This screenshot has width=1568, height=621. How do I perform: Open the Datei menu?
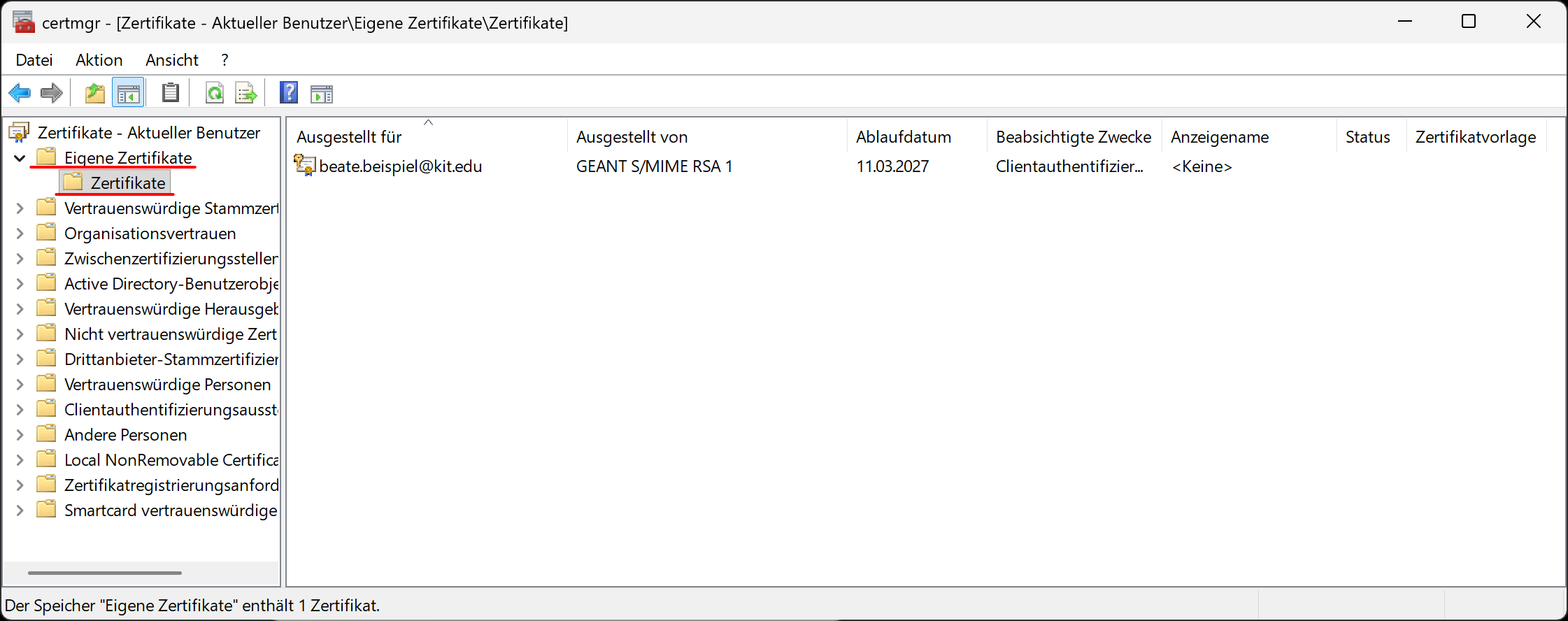(x=34, y=60)
